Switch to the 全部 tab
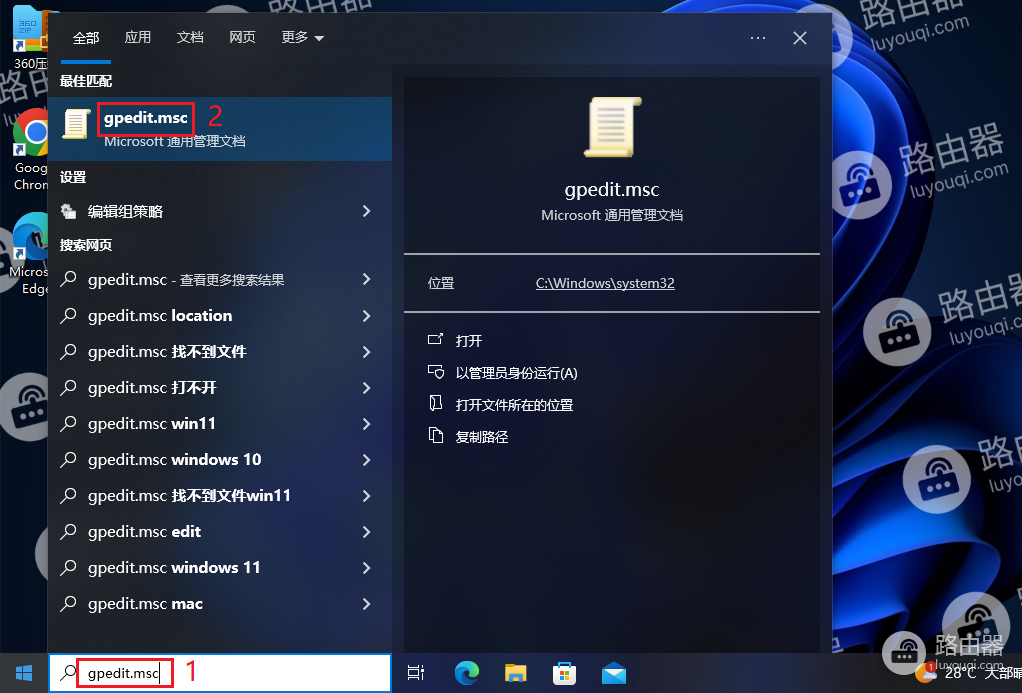1022x693 pixels. [x=86, y=38]
